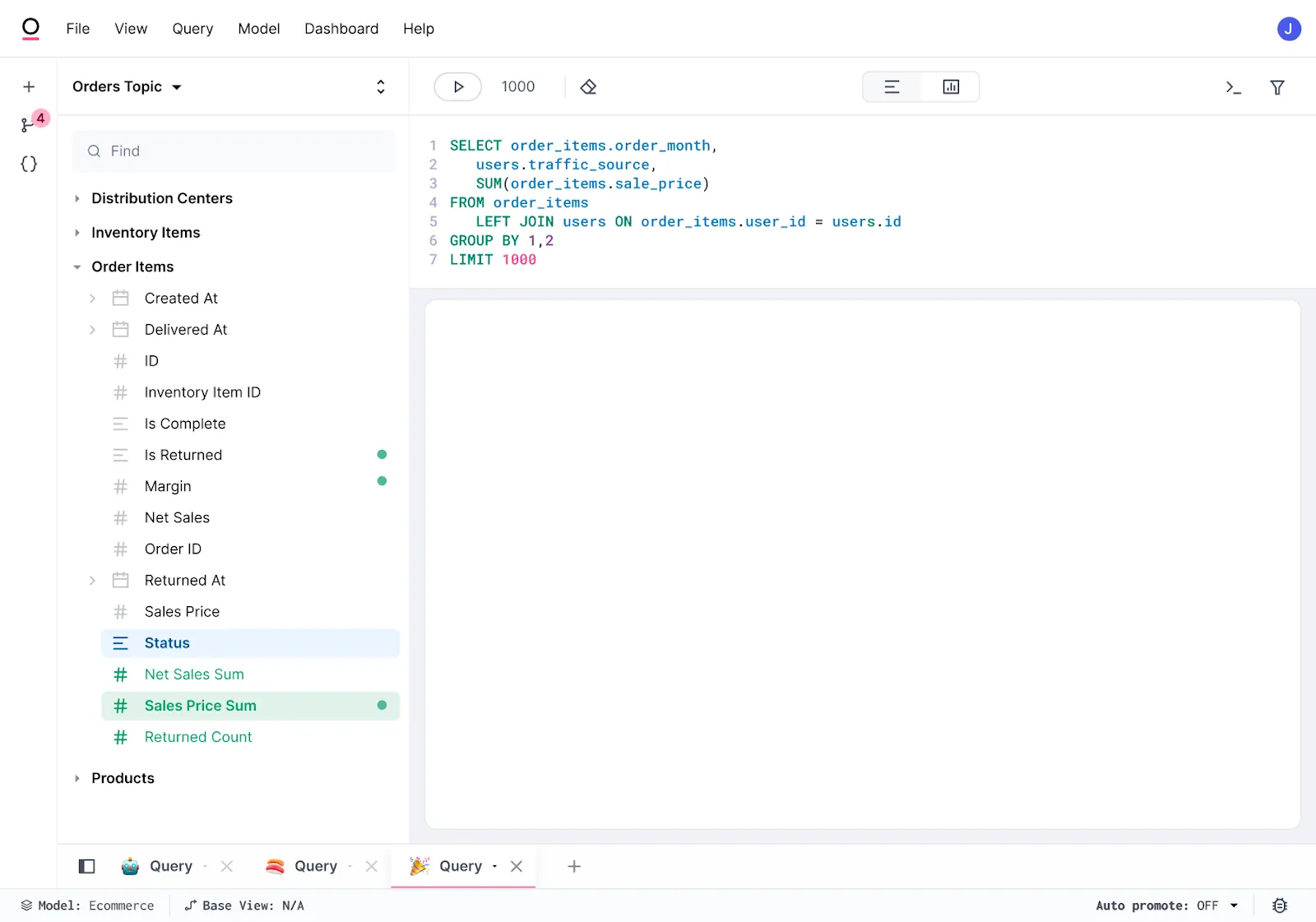
Task: Click the SQL editor line GROUP BY 1,2
Action: [502, 240]
